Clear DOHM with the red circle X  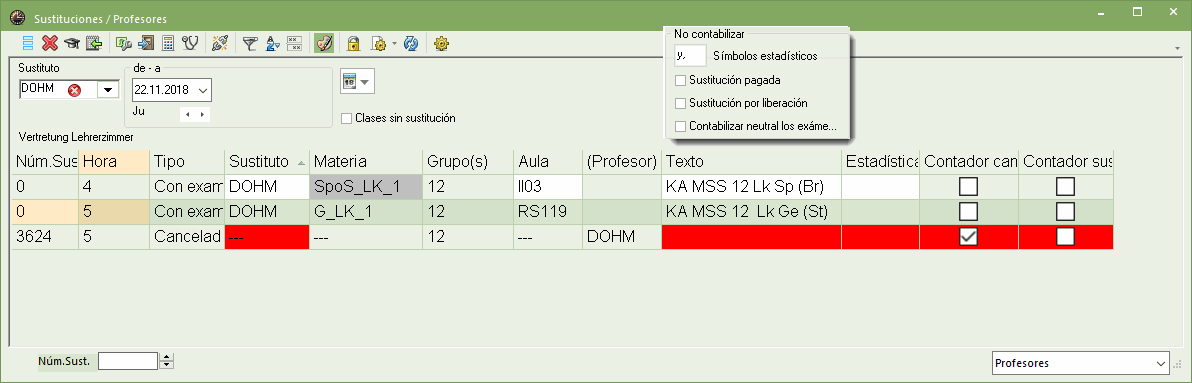click(x=74, y=90)
